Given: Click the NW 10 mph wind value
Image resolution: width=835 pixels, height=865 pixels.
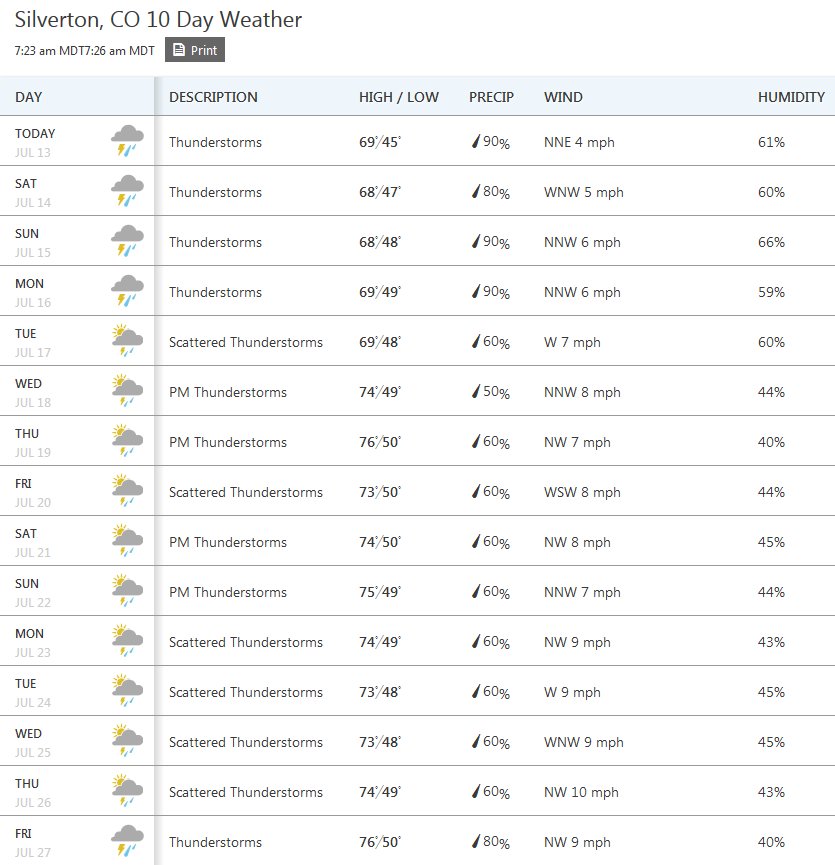Looking at the screenshot, I should pyautogui.click(x=581, y=792).
